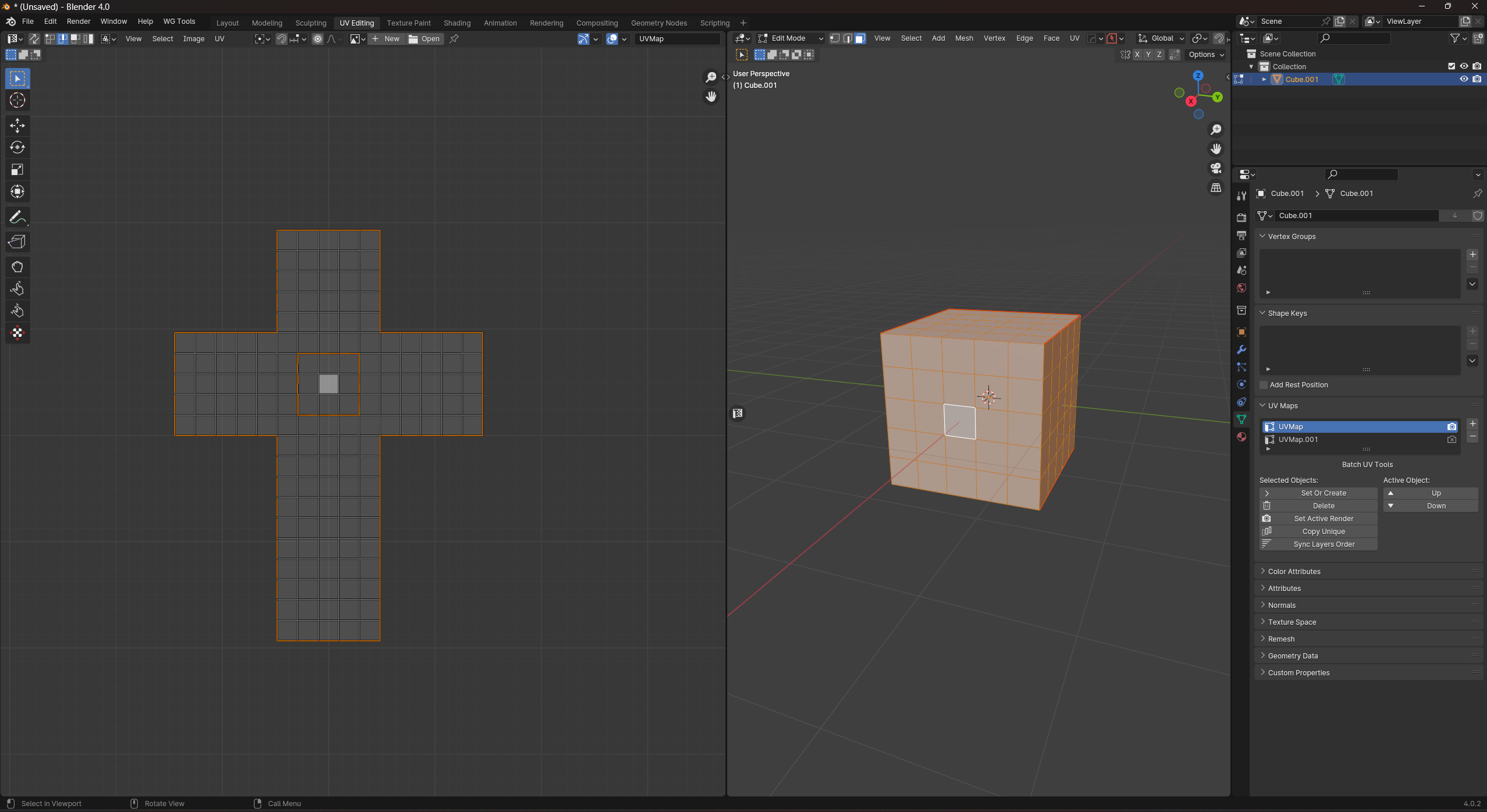Switch to orthographic grid view icon
This screenshot has width=1487, height=812.
(x=1216, y=187)
